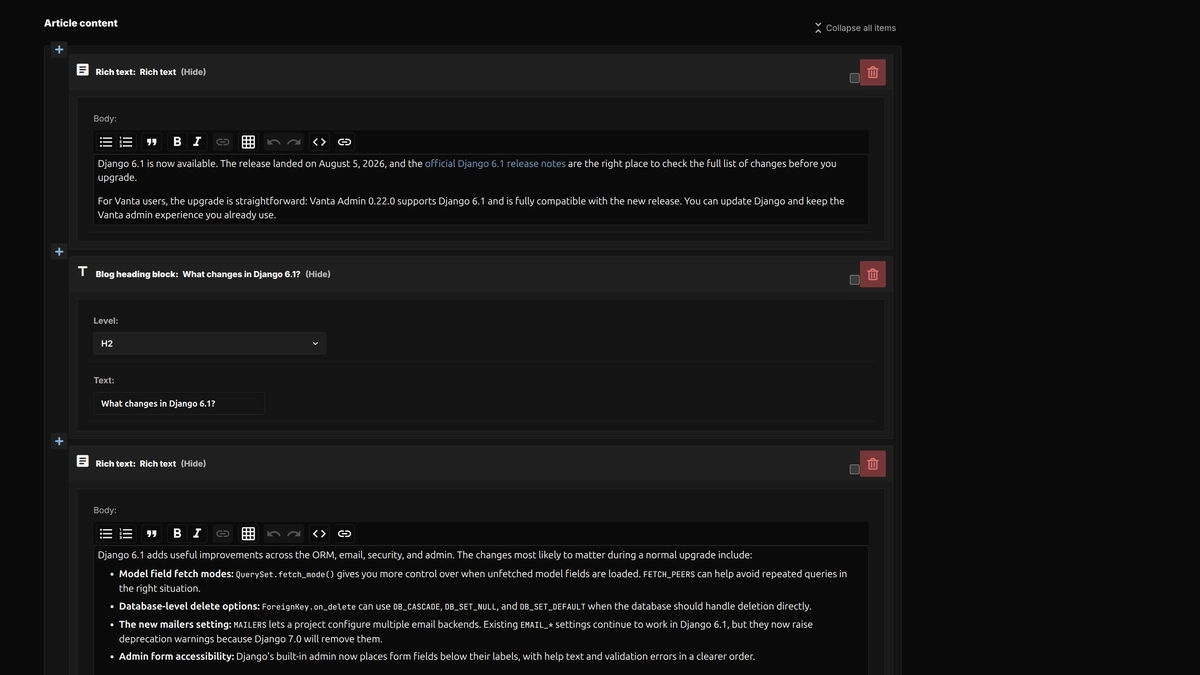This screenshot has height=675, width=1200.
Task: Click undo in lower Body toolbar
Action: pos(274,534)
